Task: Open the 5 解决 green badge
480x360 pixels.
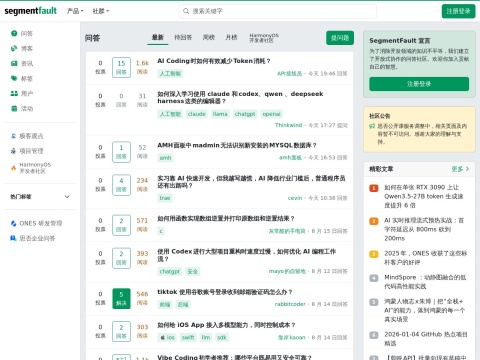Action: pos(121,298)
